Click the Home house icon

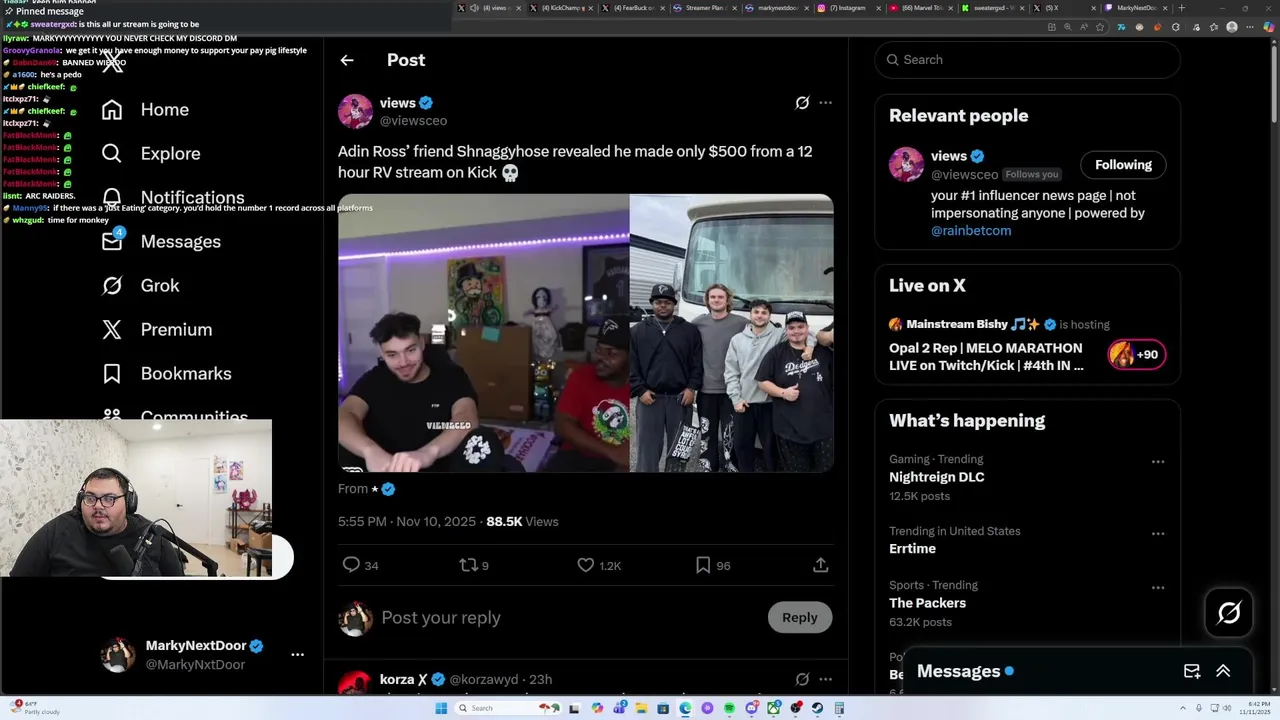112,110
